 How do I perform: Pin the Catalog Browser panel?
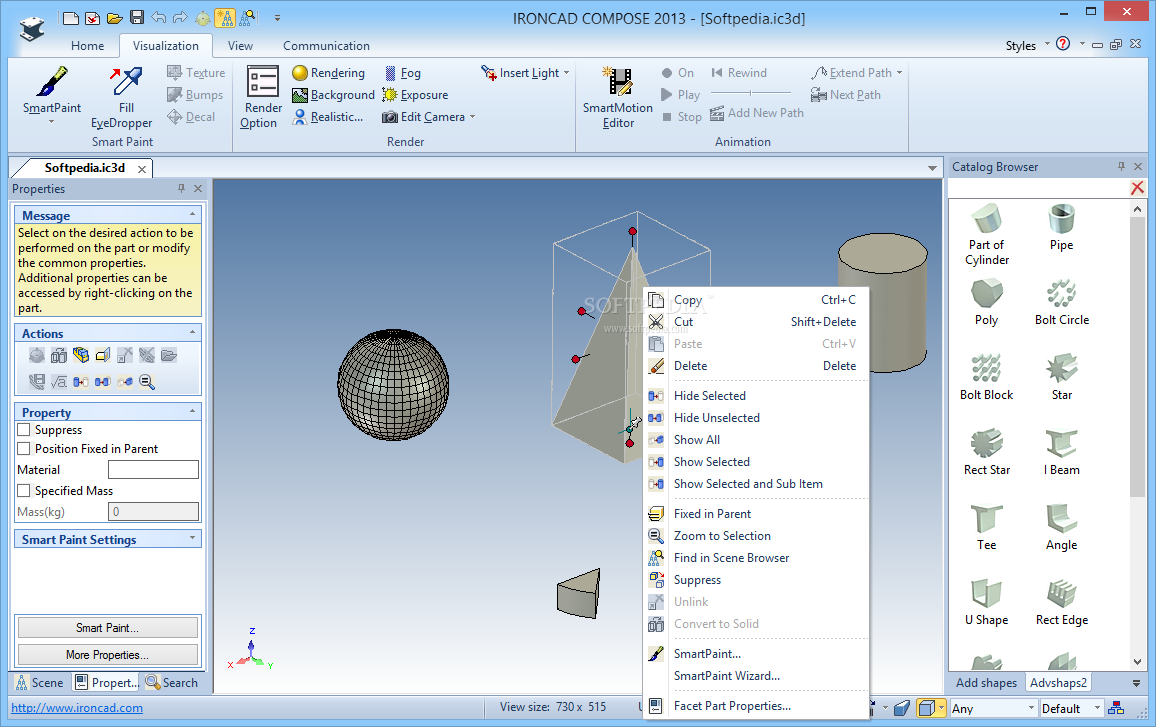pos(1121,167)
